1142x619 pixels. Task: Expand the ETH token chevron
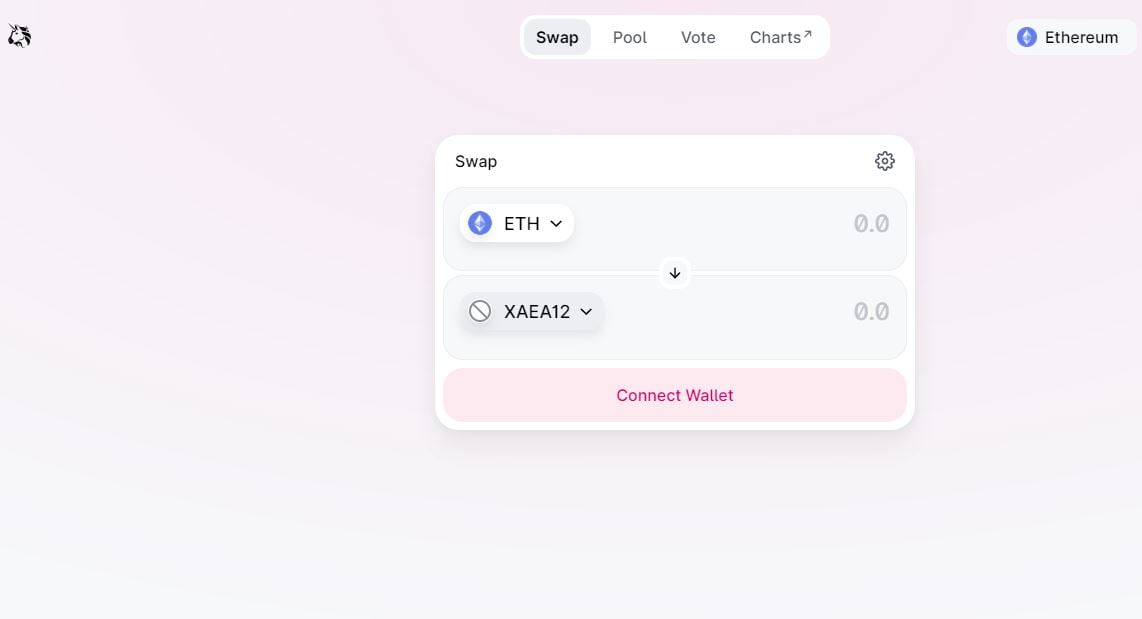click(557, 224)
